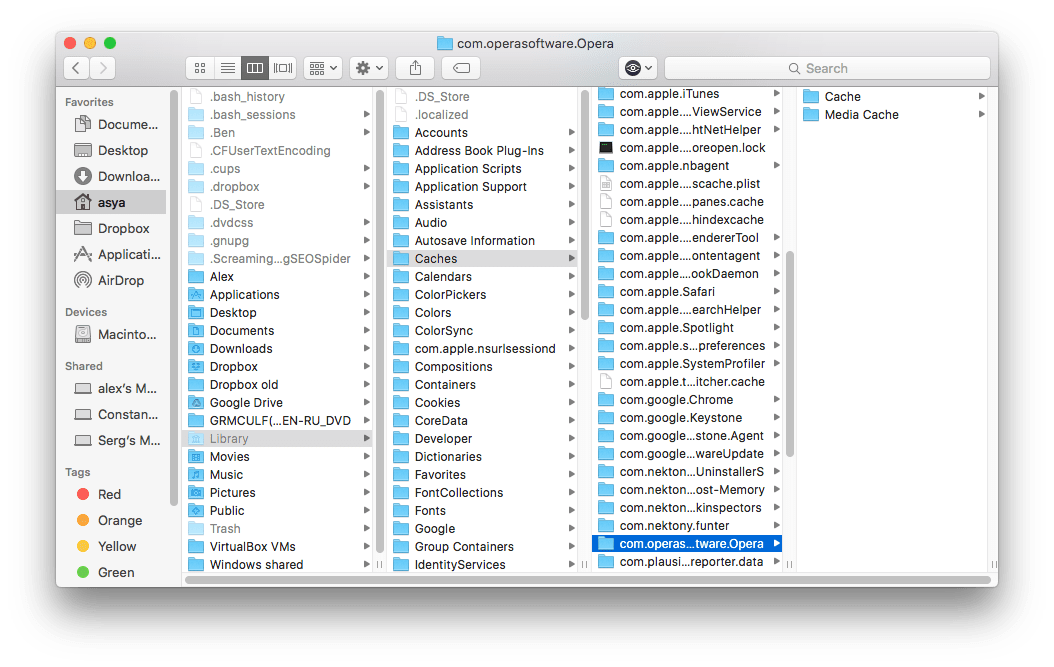Click the Share toolbar button
The height and width of the screenshot is (667, 1054).
click(415, 68)
